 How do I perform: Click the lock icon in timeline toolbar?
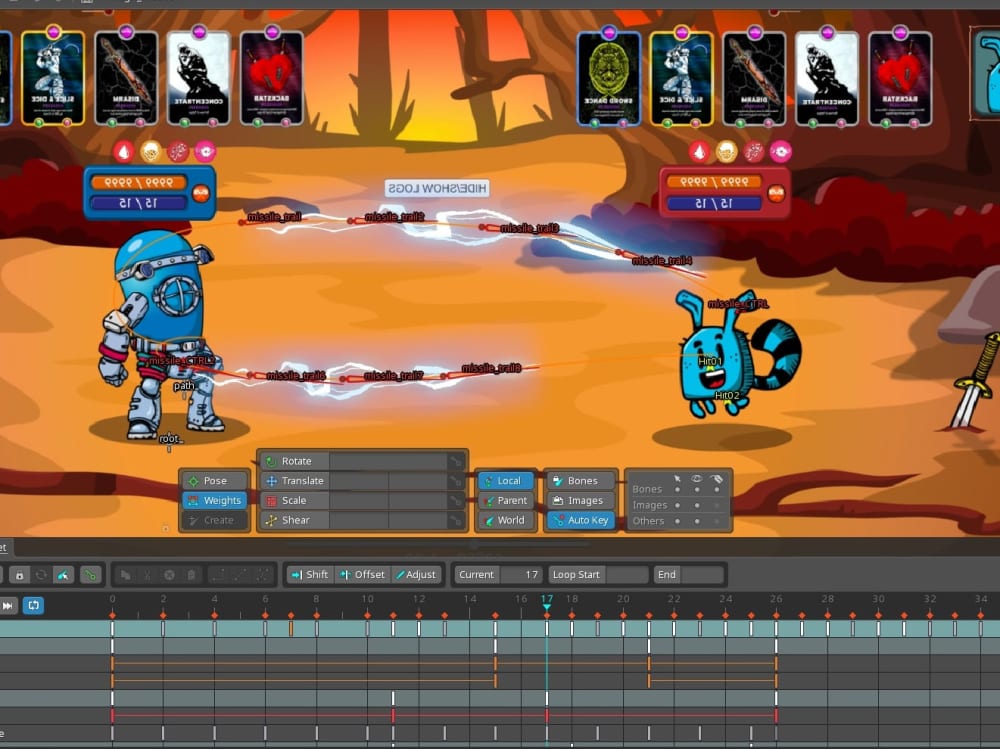point(20,575)
